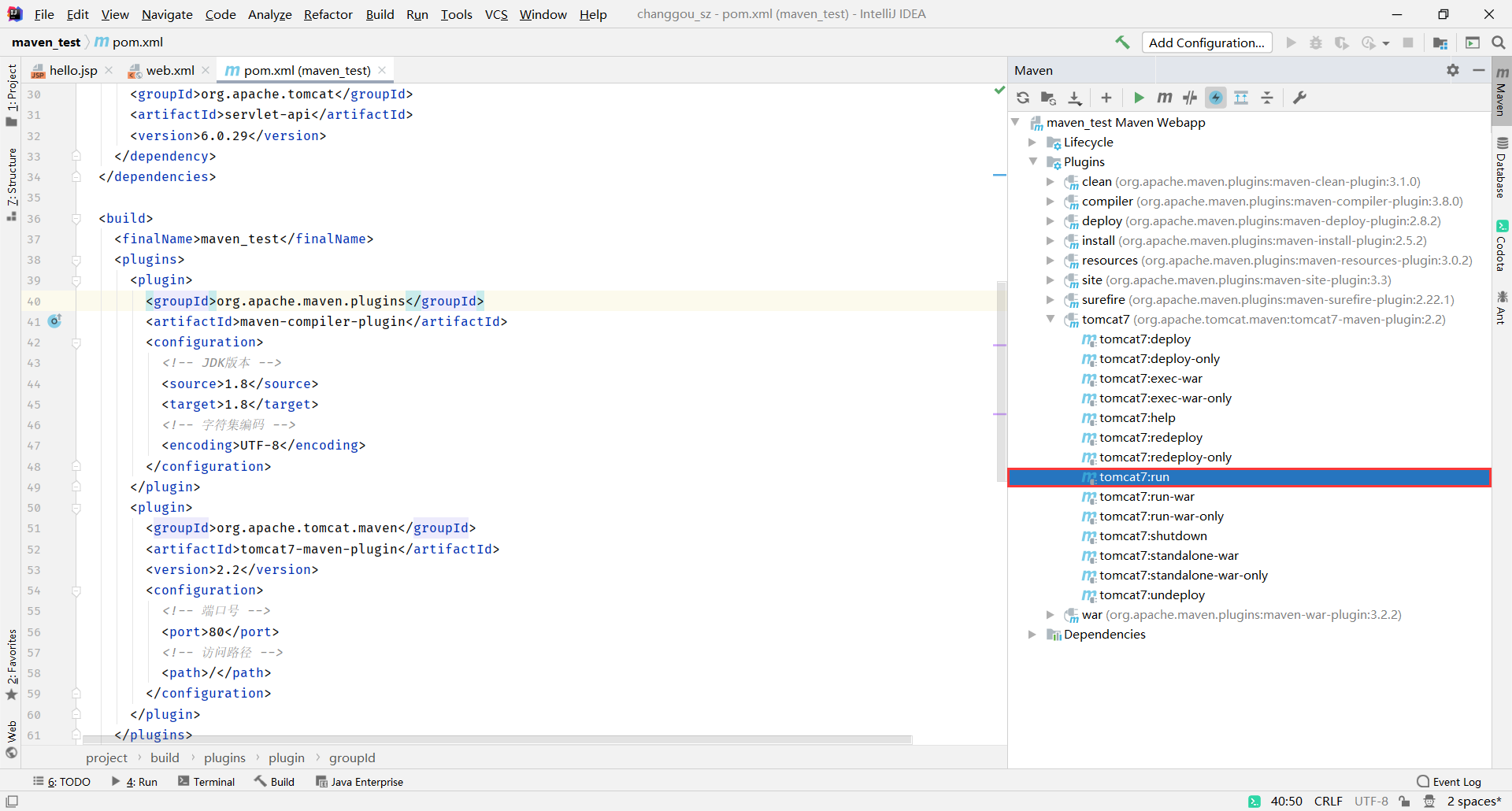Expand the clean plugin node

1050,181
